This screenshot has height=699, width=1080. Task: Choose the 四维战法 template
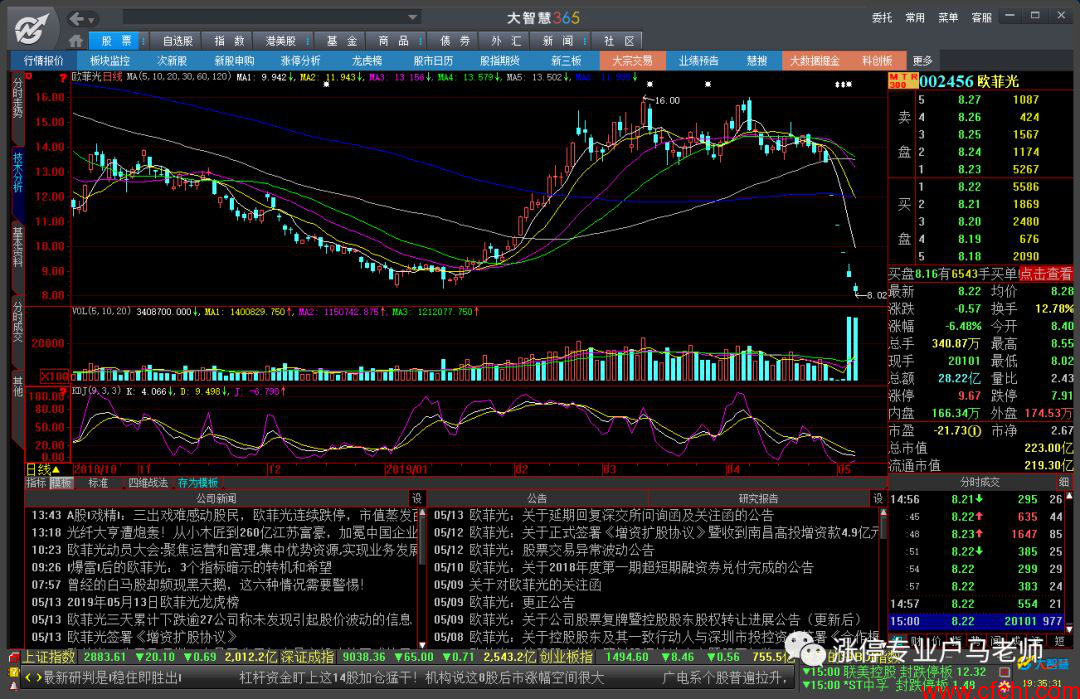point(148,483)
